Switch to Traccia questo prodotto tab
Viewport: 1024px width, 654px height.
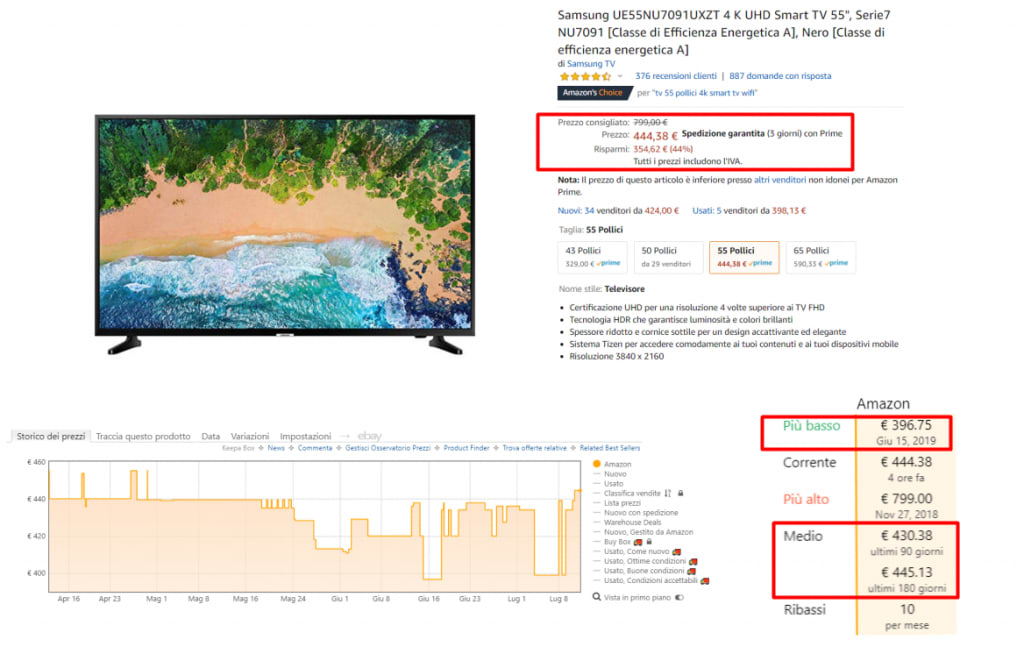(x=143, y=436)
